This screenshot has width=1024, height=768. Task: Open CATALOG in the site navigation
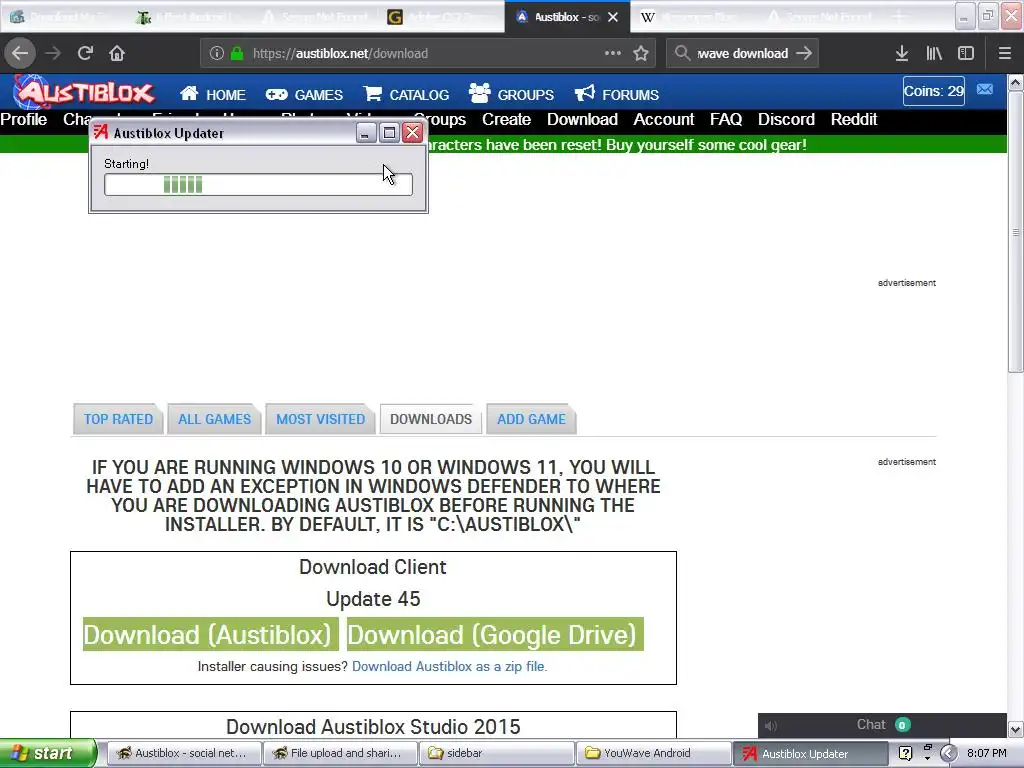406,94
